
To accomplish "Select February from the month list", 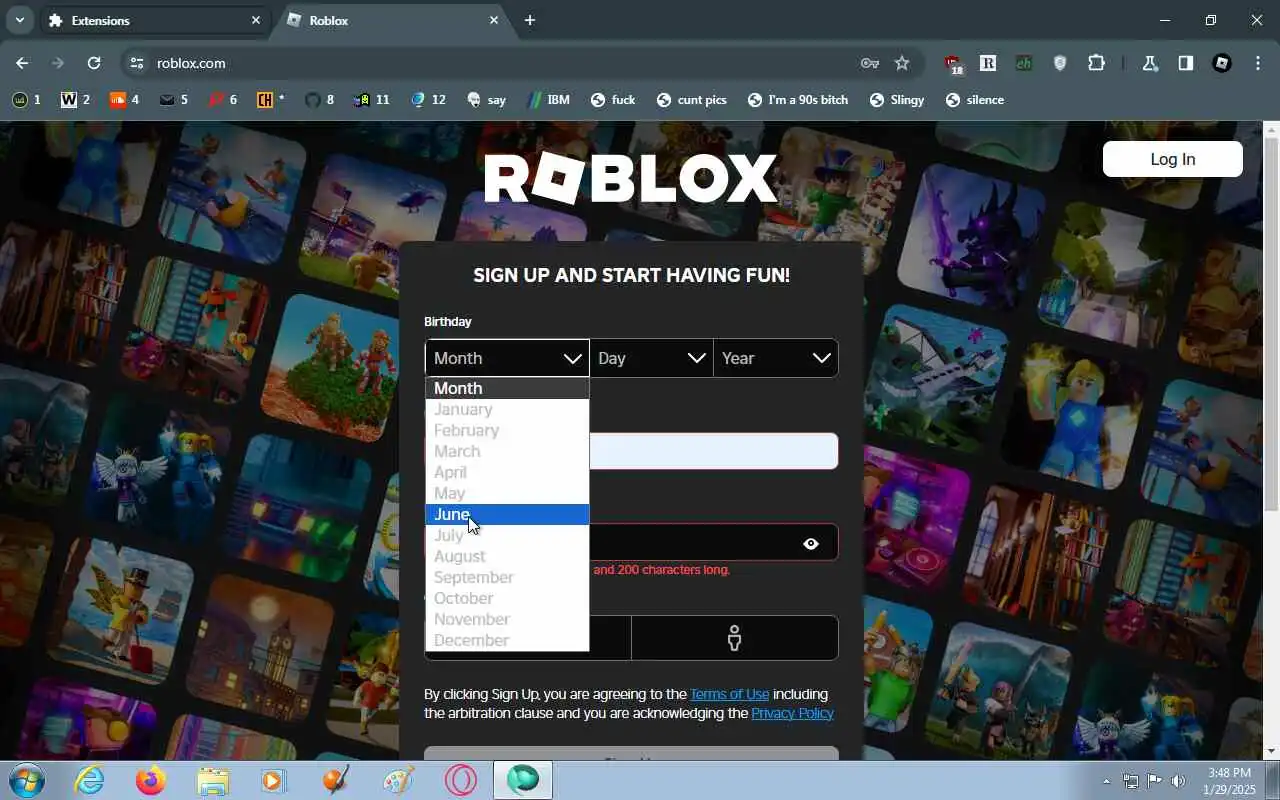I will pos(507,430).
